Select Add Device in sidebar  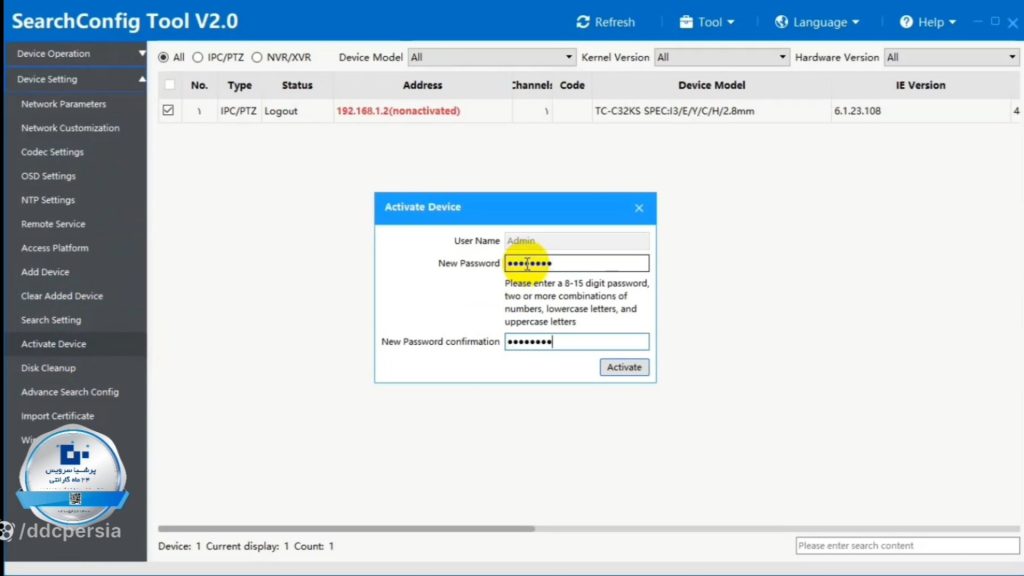45,272
